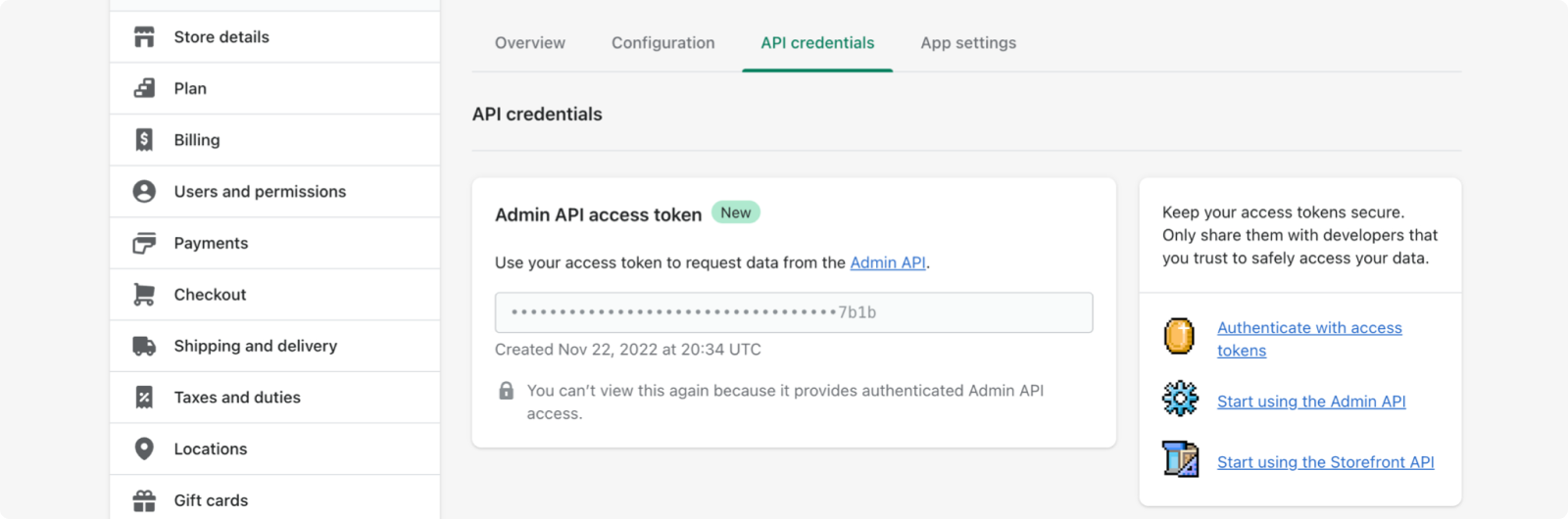1568x519 pixels.
Task: Open the Configuration tab
Action: tap(663, 43)
